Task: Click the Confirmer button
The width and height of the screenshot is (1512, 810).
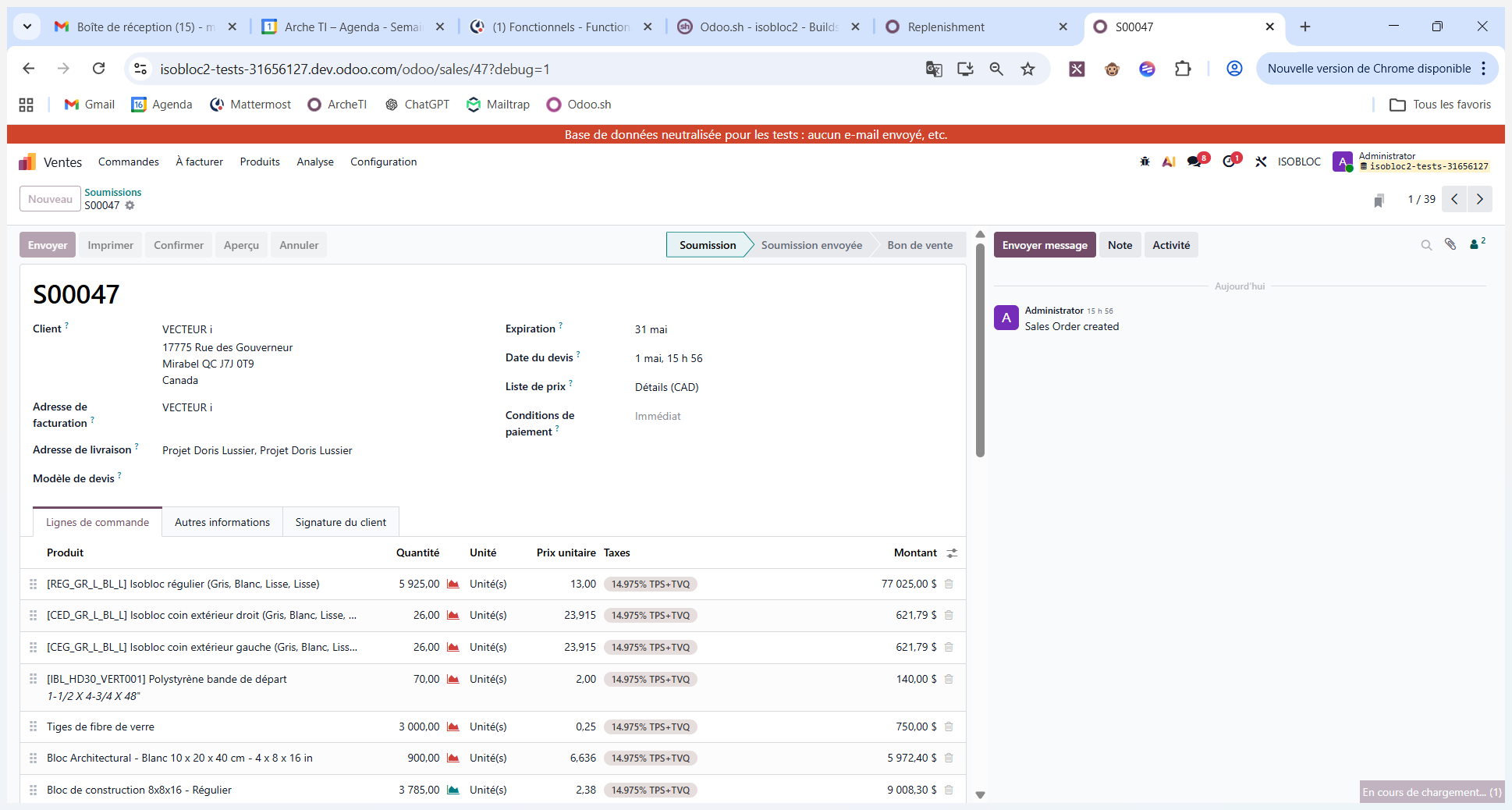Action: [x=179, y=245]
